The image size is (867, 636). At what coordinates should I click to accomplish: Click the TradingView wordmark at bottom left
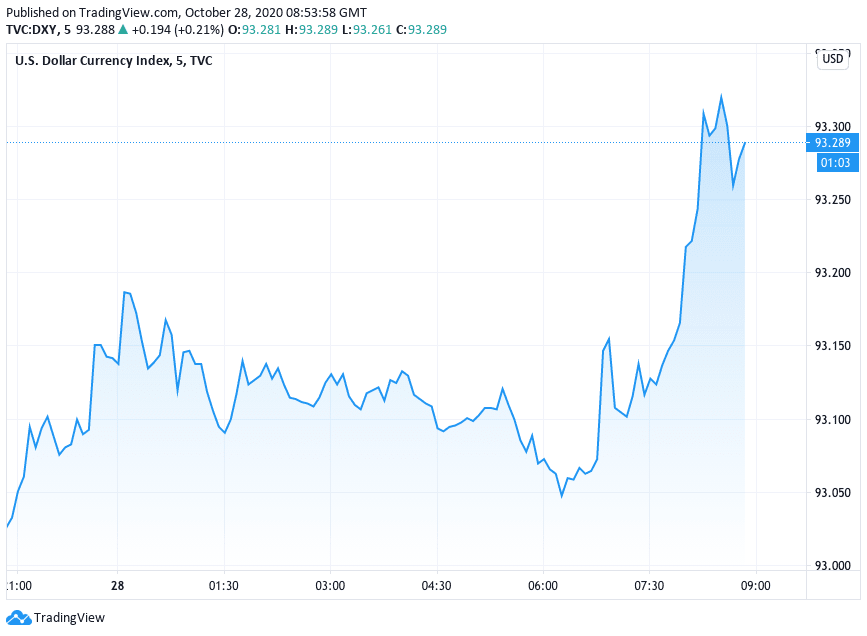[x=69, y=618]
